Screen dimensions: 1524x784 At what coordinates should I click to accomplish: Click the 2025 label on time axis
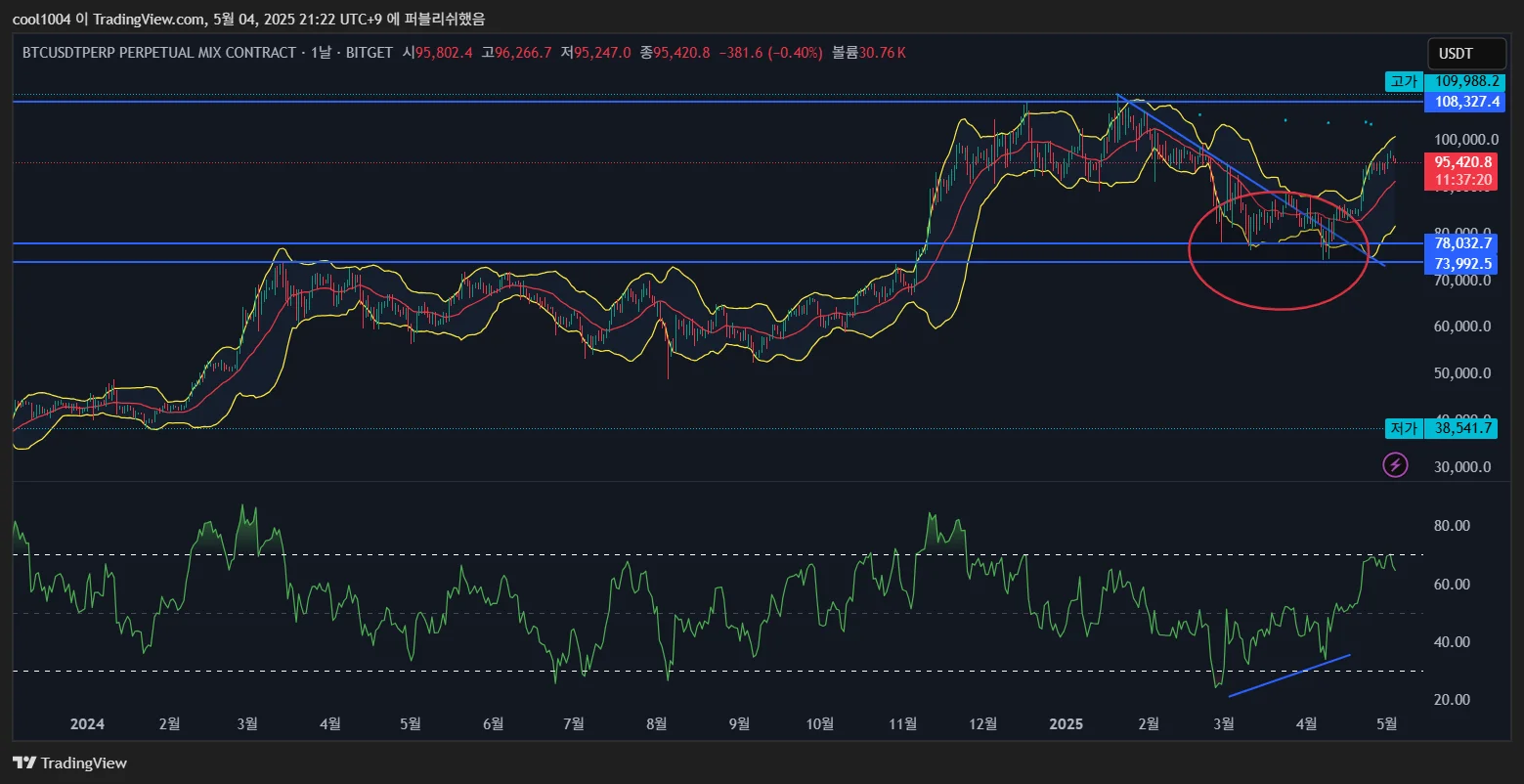[1066, 724]
